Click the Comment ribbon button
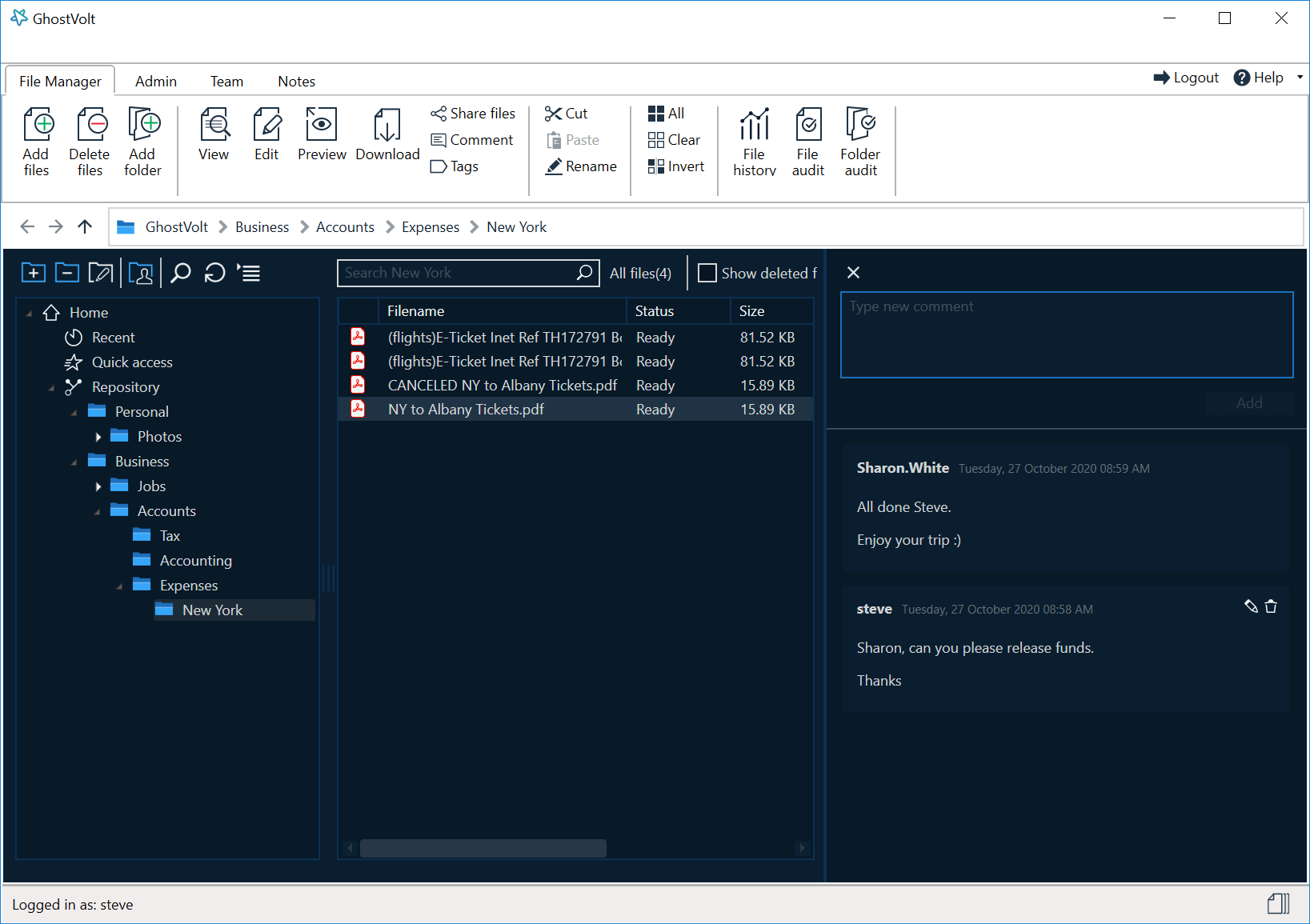This screenshot has width=1310, height=924. [472, 140]
